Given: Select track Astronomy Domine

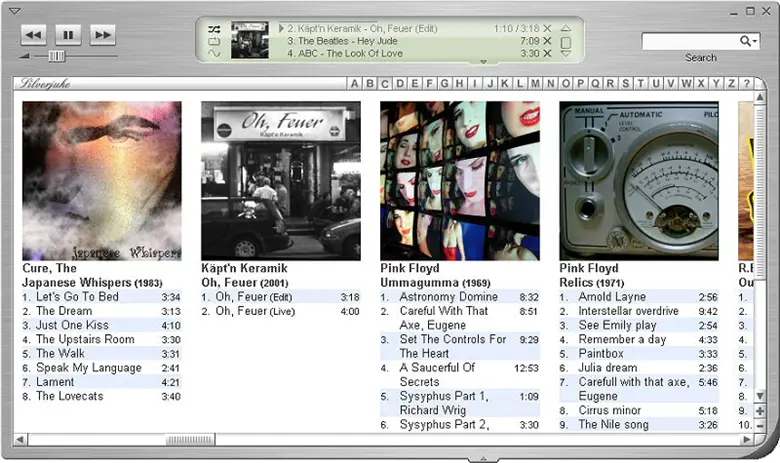Looking at the screenshot, I should pyautogui.click(x=460, y=297).
